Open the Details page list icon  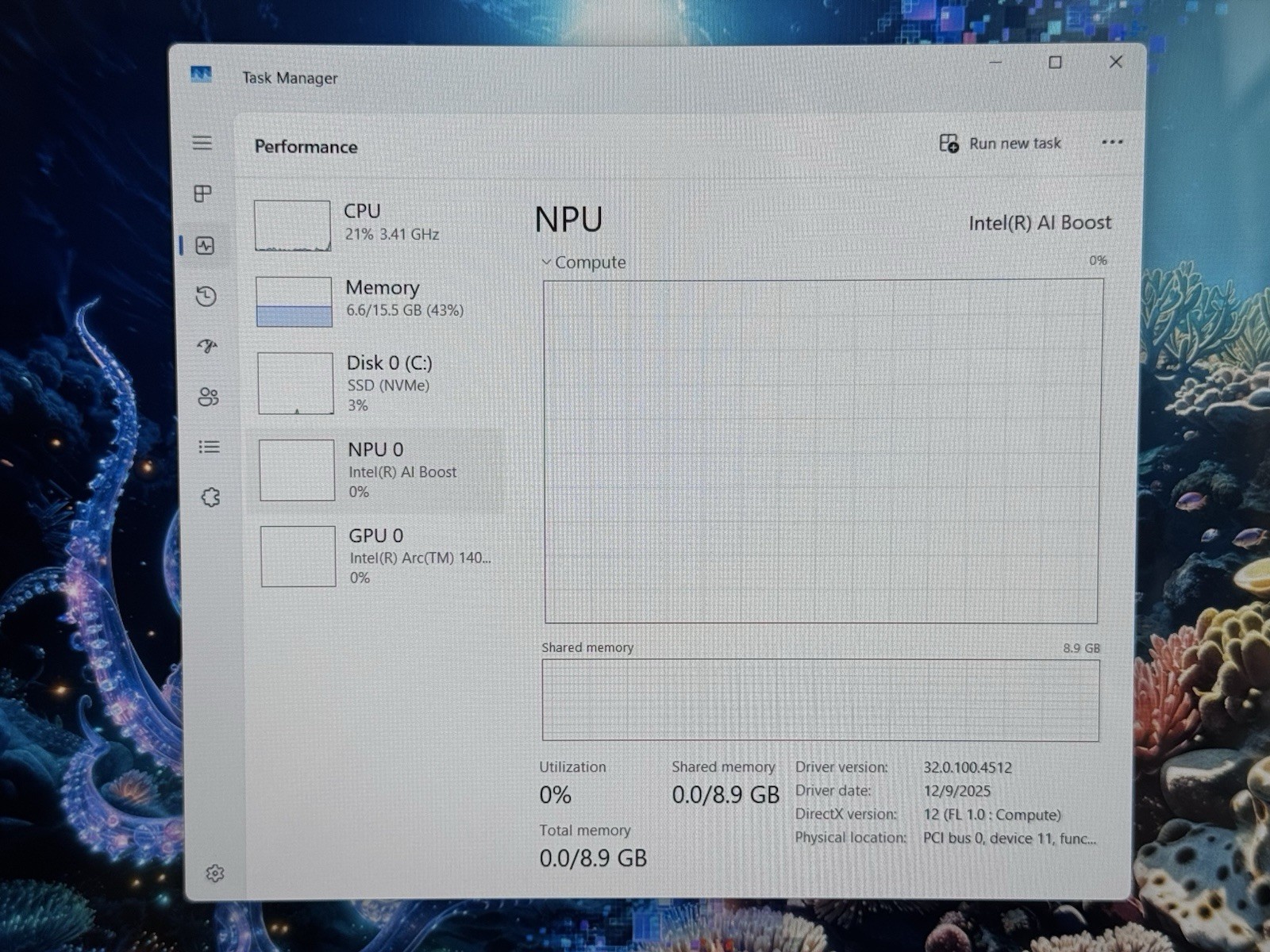(209, 447)
